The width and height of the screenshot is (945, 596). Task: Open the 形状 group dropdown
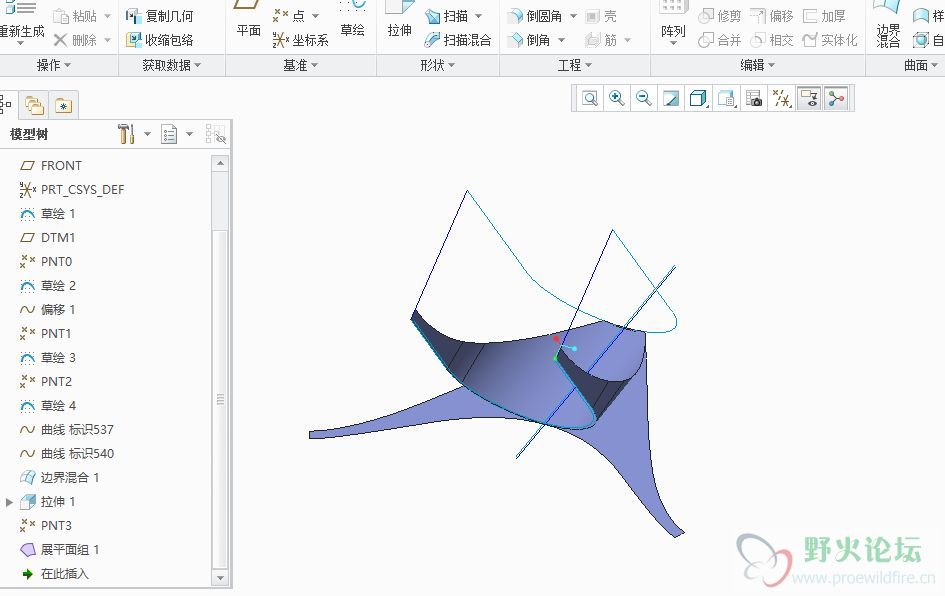coord(438,64)
